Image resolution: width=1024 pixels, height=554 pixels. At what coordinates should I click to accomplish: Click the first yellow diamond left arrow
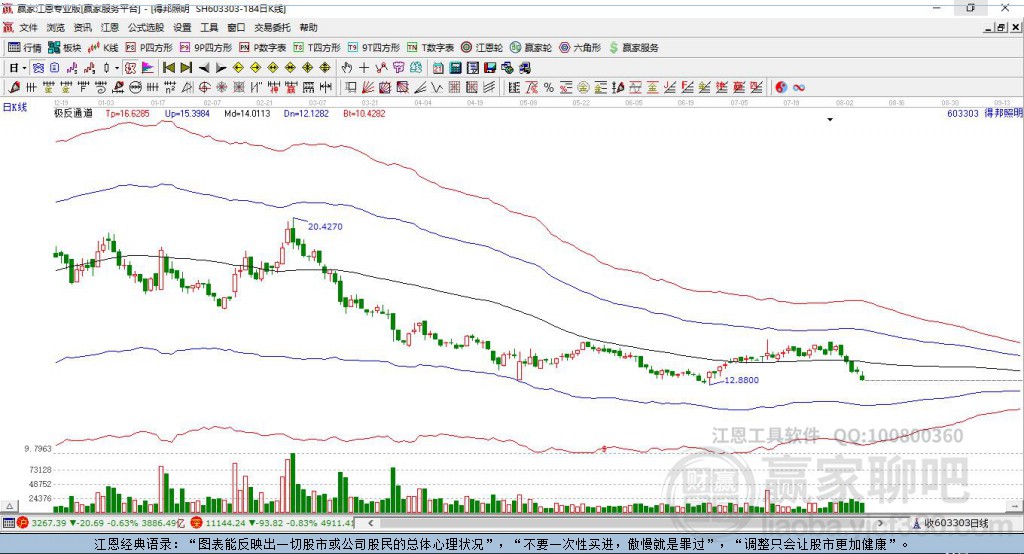[238, 68]
